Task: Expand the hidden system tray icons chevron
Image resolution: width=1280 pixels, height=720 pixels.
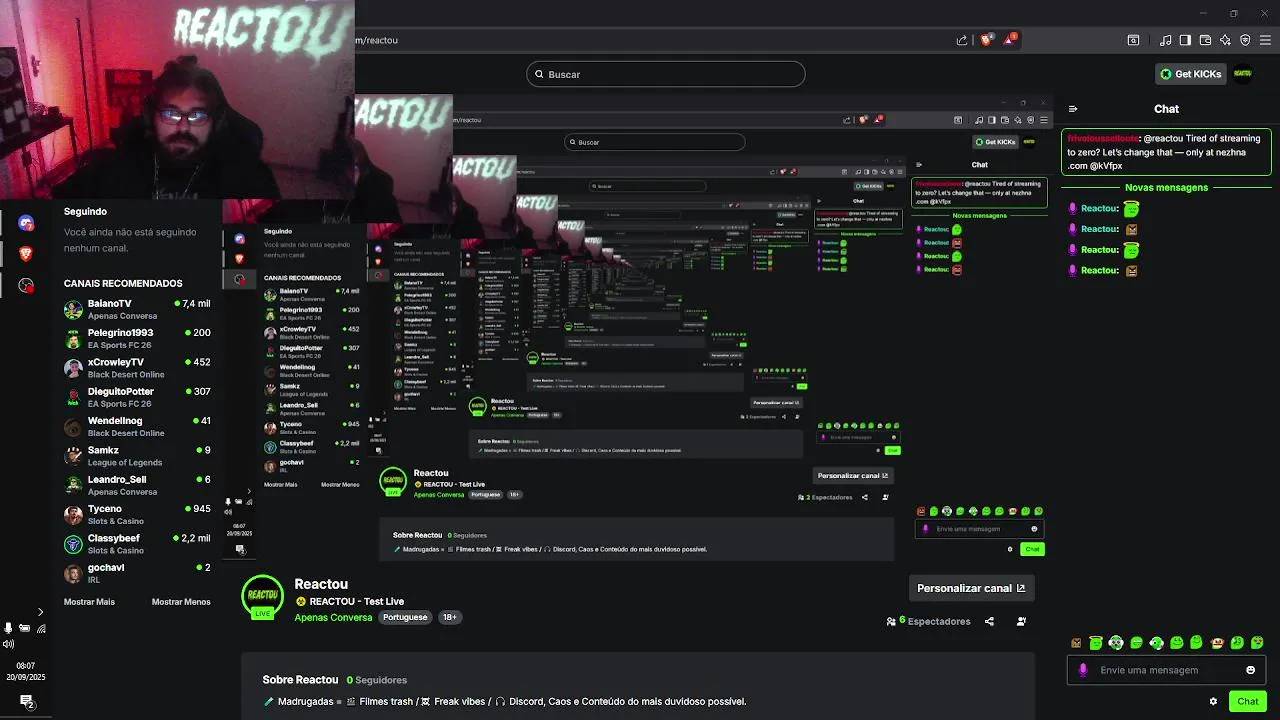Action: tap(40, 612)
